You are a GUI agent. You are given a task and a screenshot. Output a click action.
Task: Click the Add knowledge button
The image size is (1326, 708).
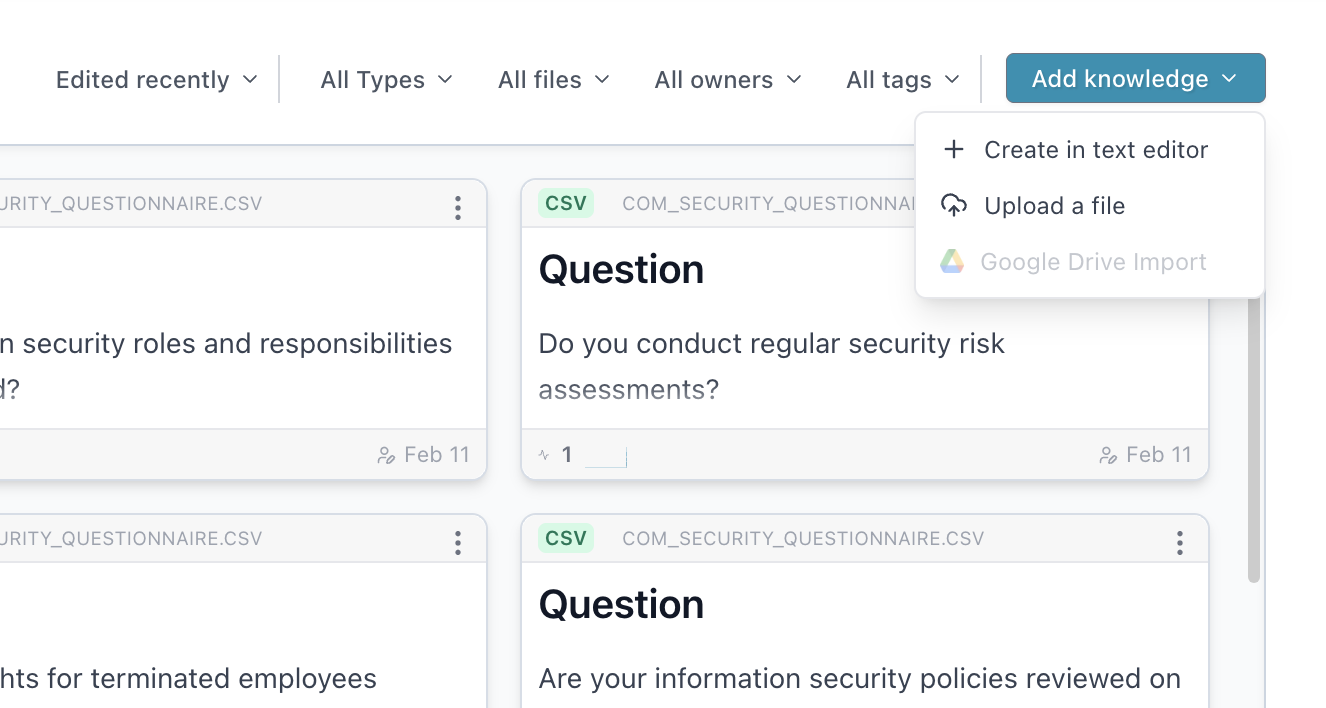pos(1117,77)
